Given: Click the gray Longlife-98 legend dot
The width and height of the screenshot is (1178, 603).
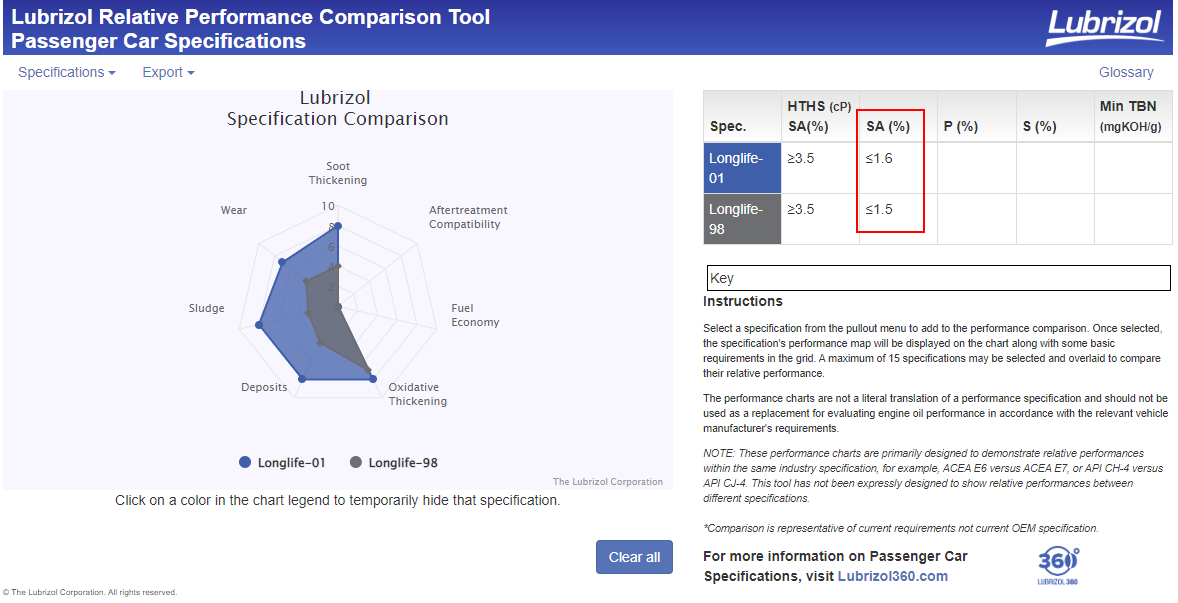Looking at the screenshot, I should coord(356,463).
